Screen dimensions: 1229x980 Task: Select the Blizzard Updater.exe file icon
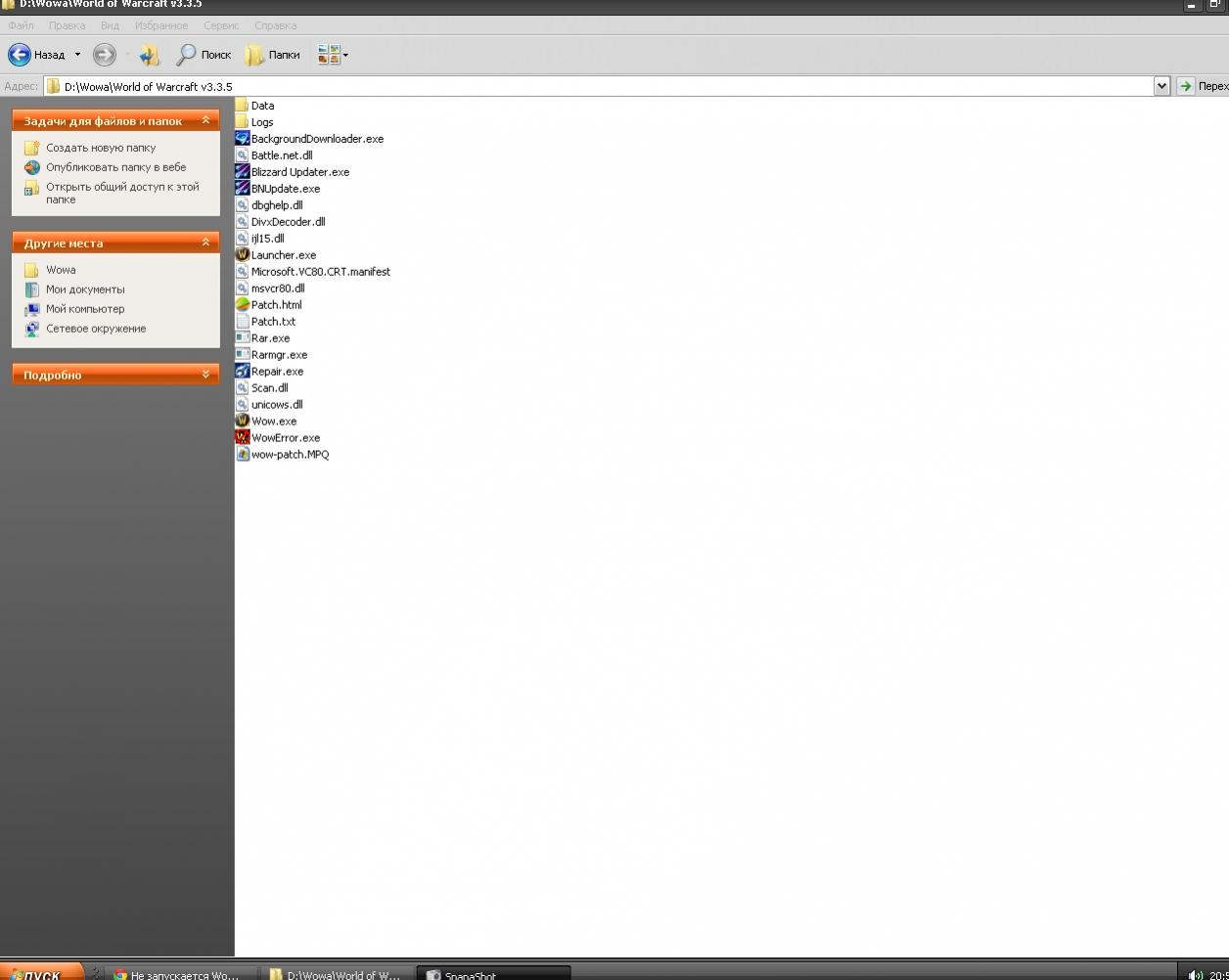[243, 172]
